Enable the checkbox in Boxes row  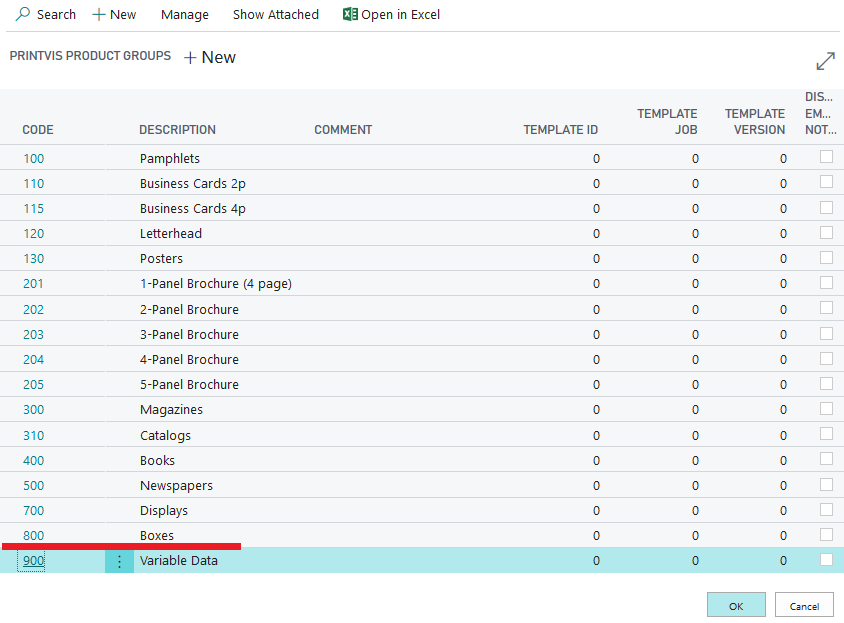[x=826, y=534]
